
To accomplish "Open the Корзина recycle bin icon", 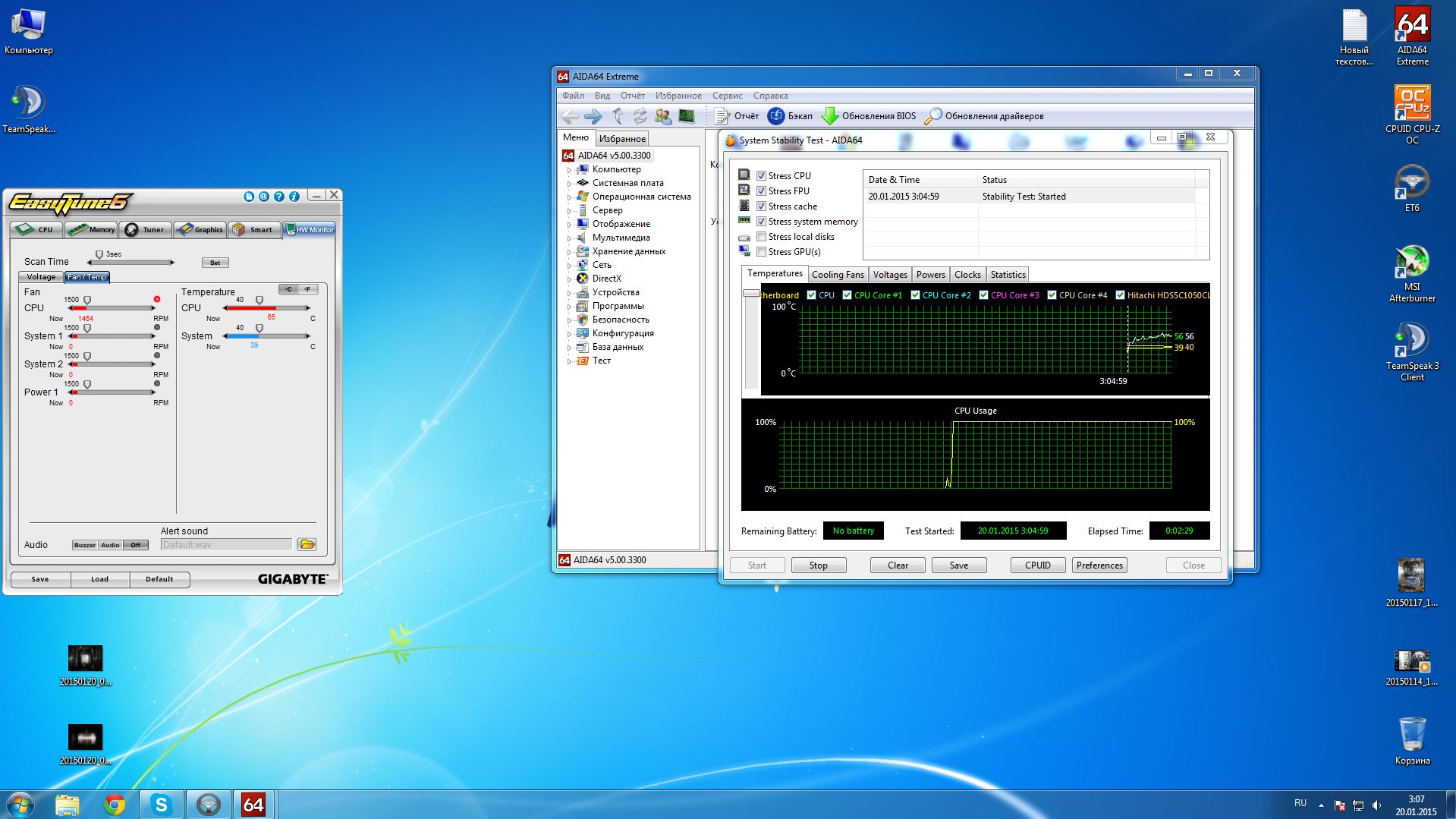I will [x=1412, y=741].
